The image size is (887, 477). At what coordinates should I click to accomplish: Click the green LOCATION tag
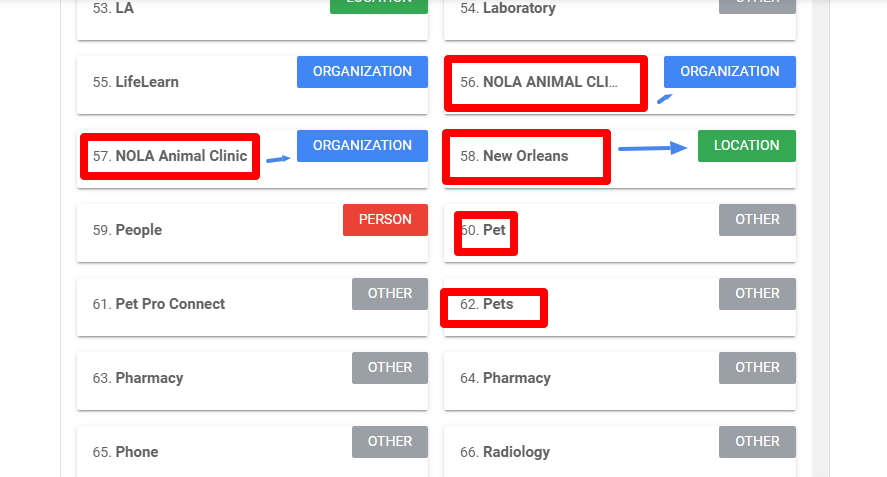746,146
